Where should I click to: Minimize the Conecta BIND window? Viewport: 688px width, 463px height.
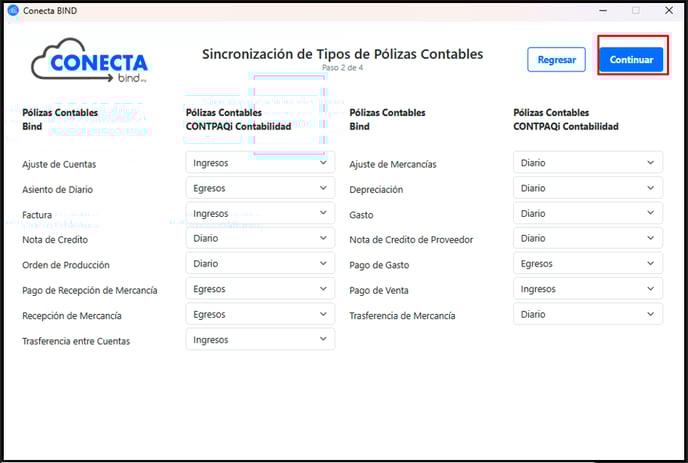pos(603,10)
